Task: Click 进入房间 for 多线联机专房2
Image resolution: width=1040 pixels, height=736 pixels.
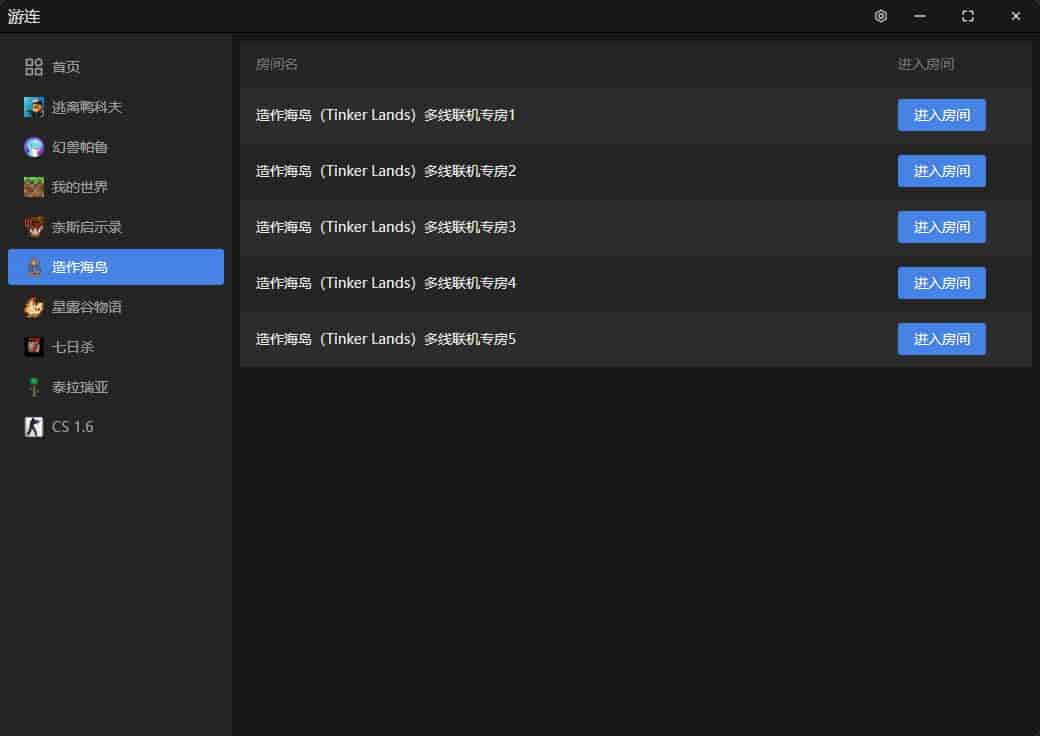Action: [941, 171]
